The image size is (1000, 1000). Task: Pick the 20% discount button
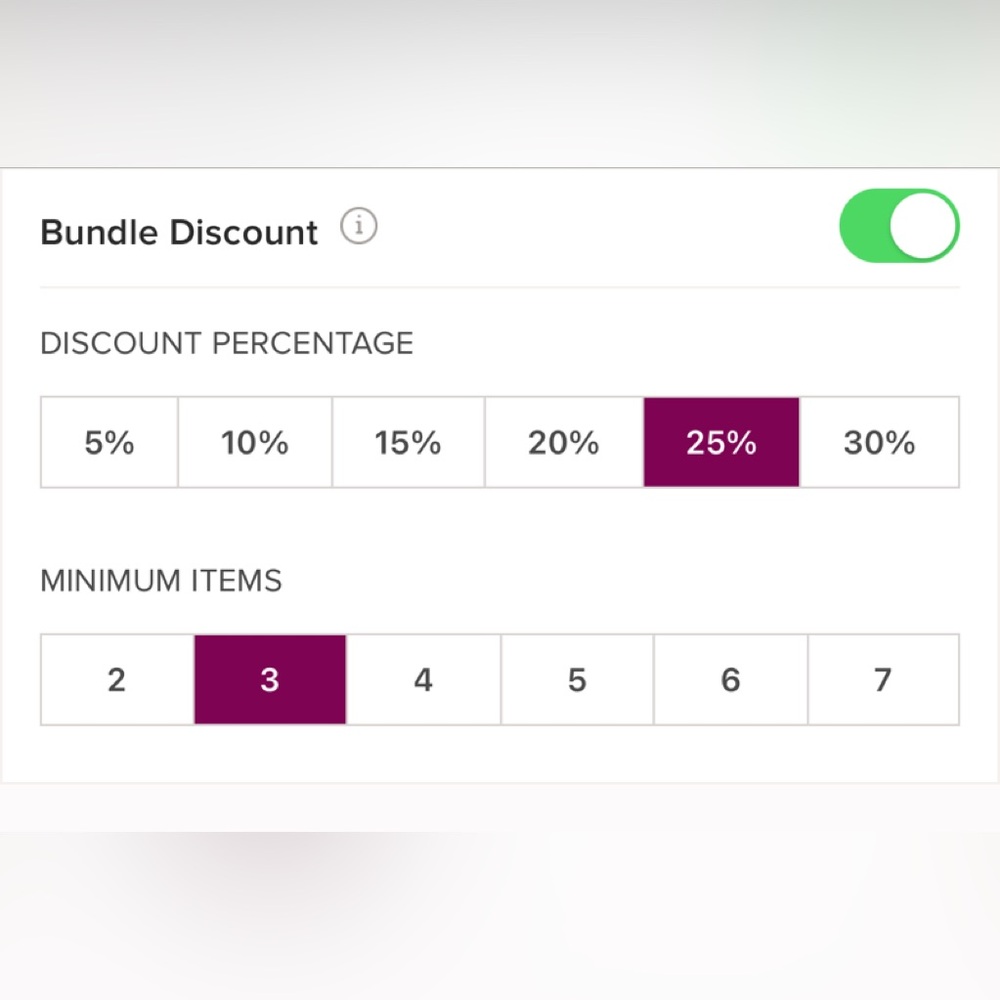point(564,442)
